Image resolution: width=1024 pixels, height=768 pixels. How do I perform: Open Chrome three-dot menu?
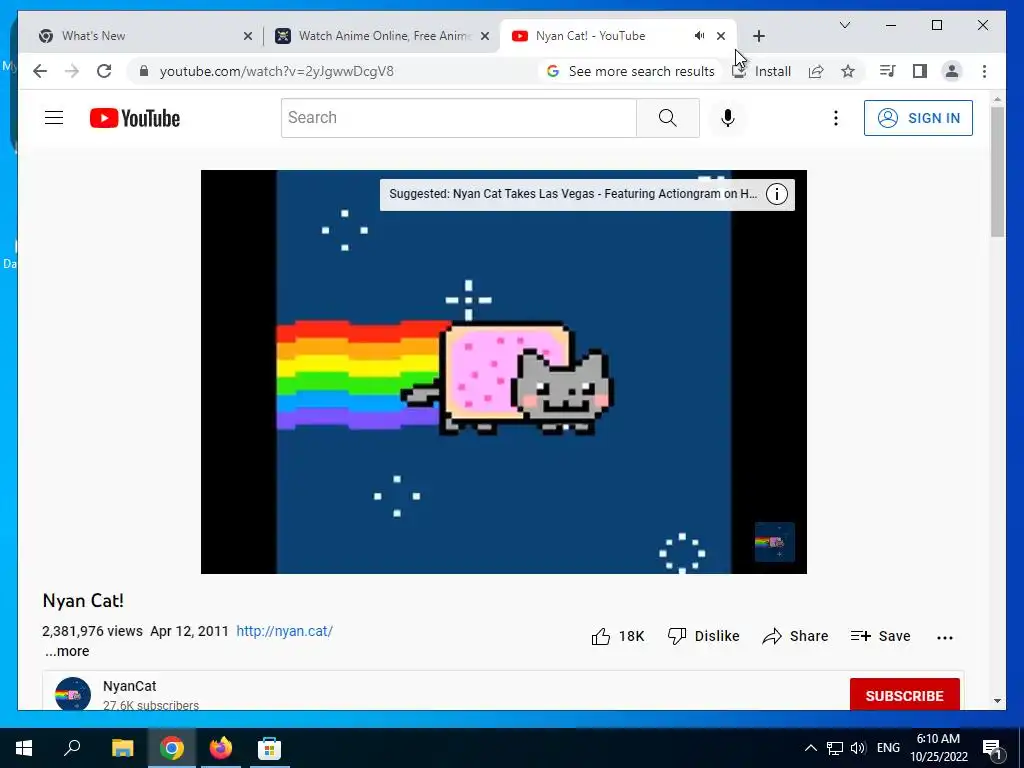click(984, 71)
